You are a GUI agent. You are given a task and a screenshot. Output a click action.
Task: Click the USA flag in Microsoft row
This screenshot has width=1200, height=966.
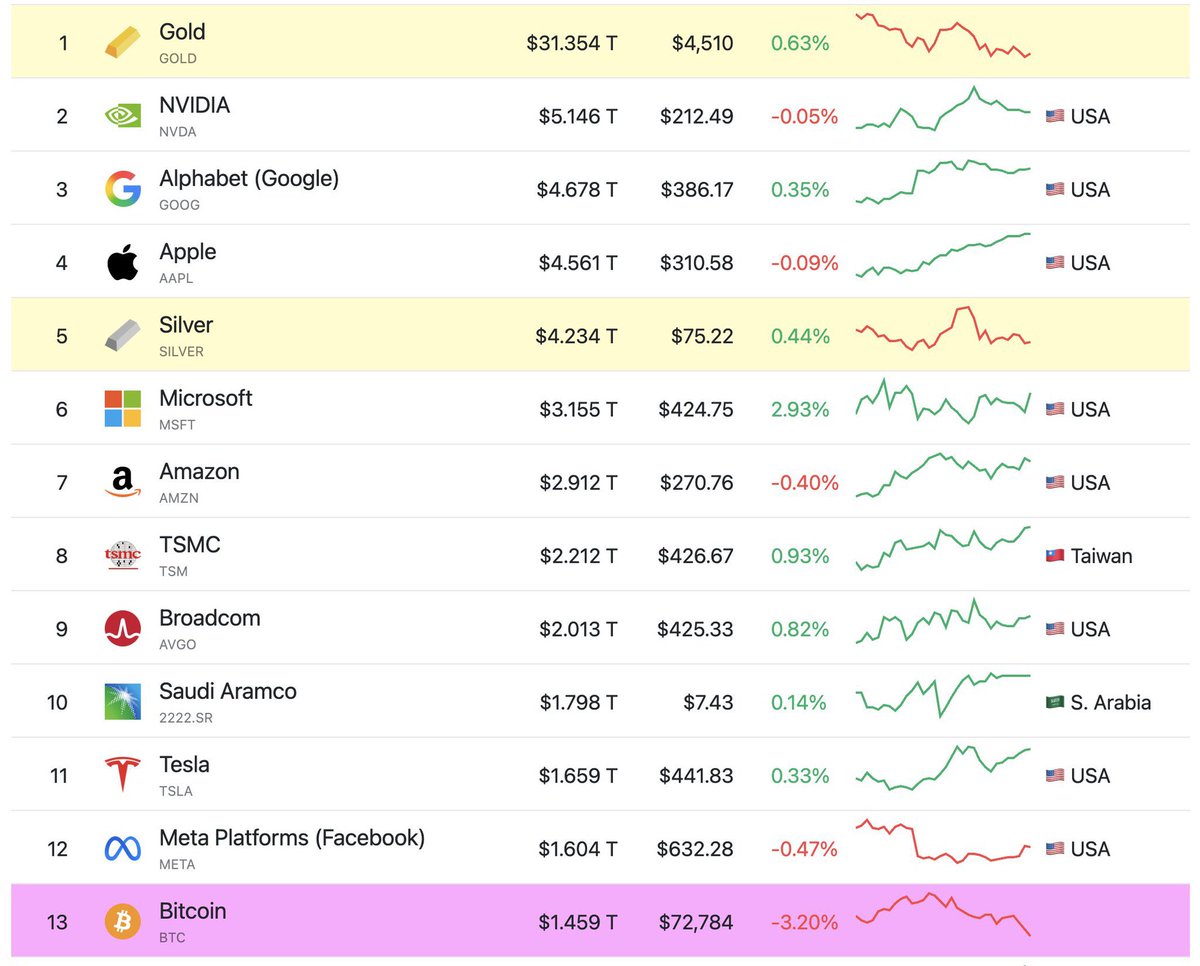click(x=1054, y=409)
